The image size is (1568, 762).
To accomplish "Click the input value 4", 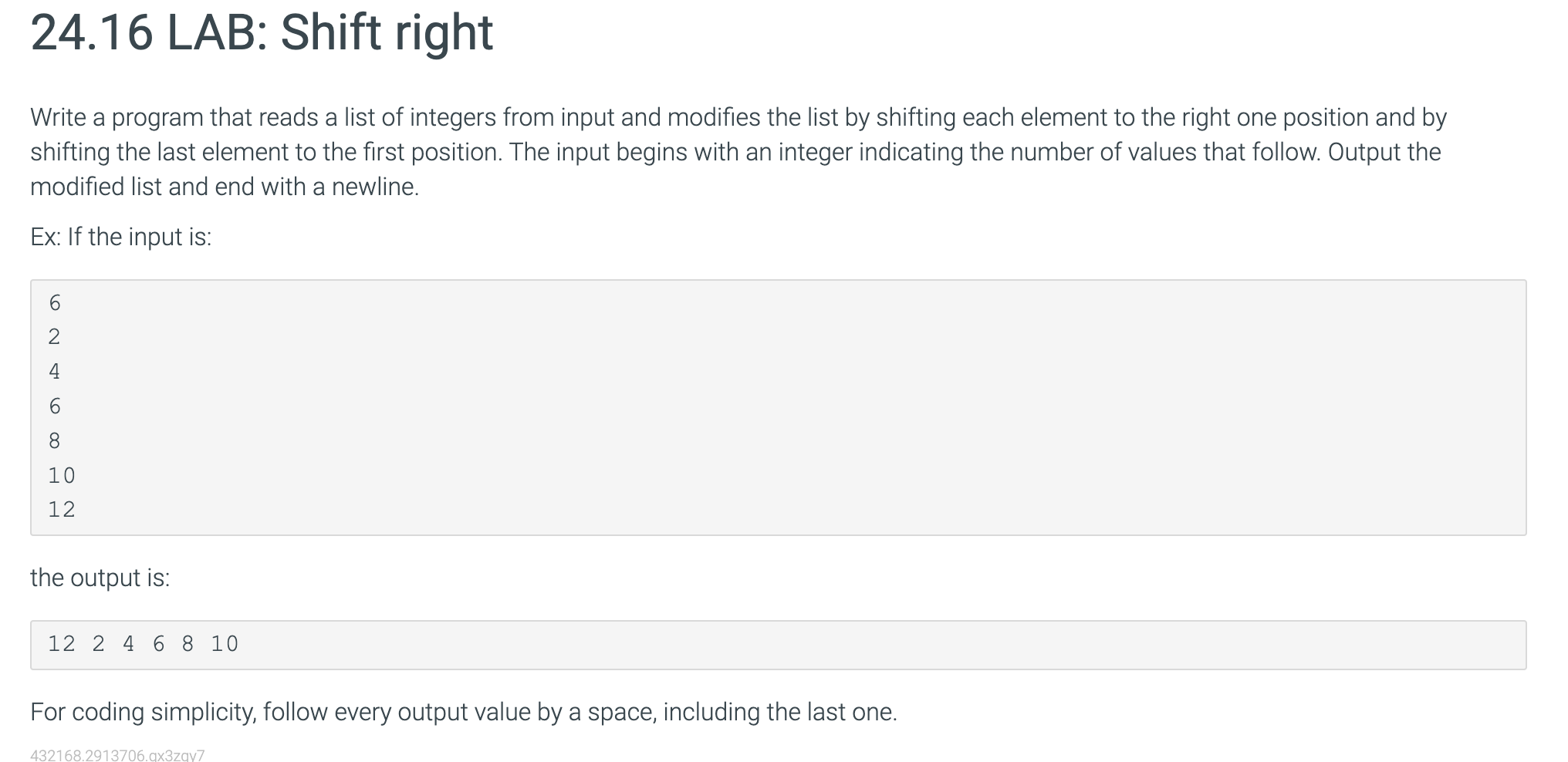I will [x=55, y=372].
